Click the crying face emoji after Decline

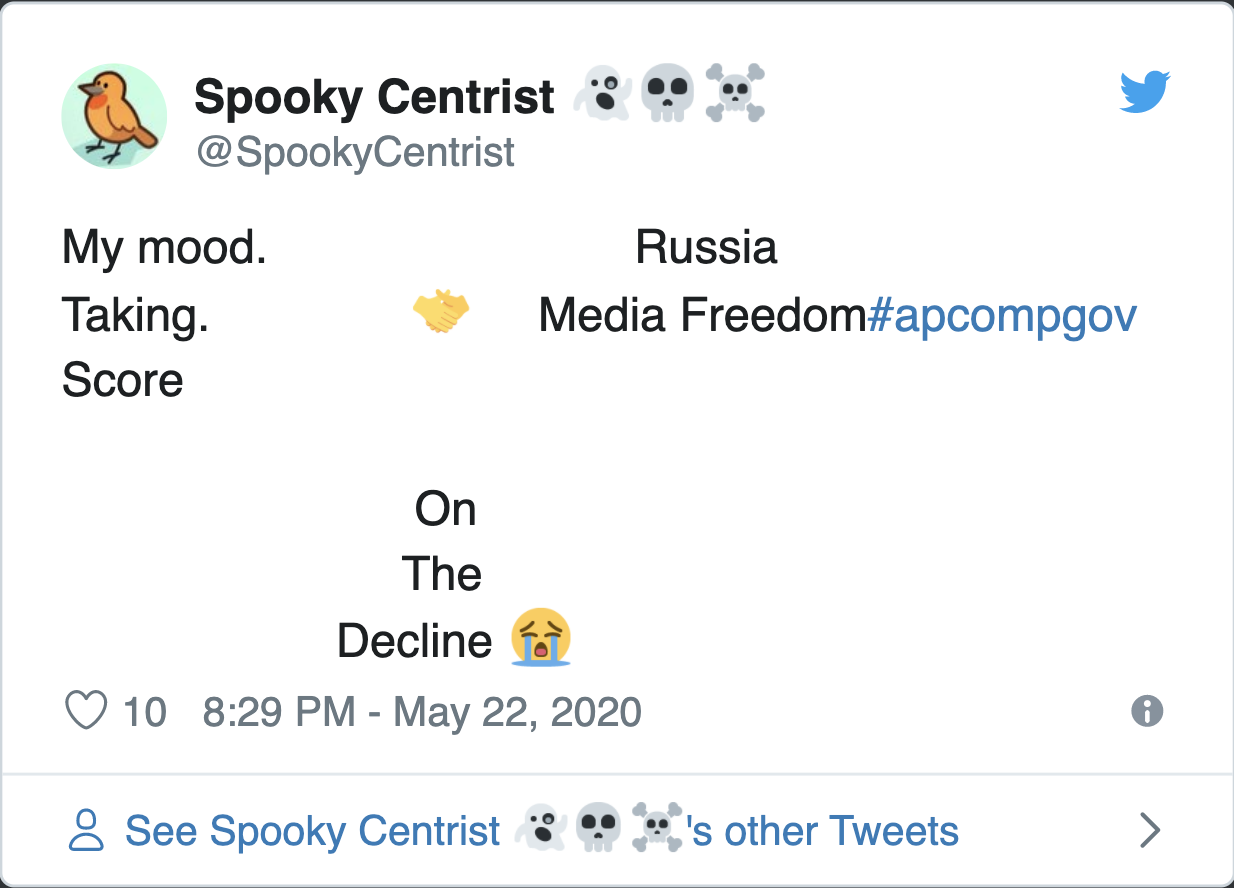(x=541, y=637)
